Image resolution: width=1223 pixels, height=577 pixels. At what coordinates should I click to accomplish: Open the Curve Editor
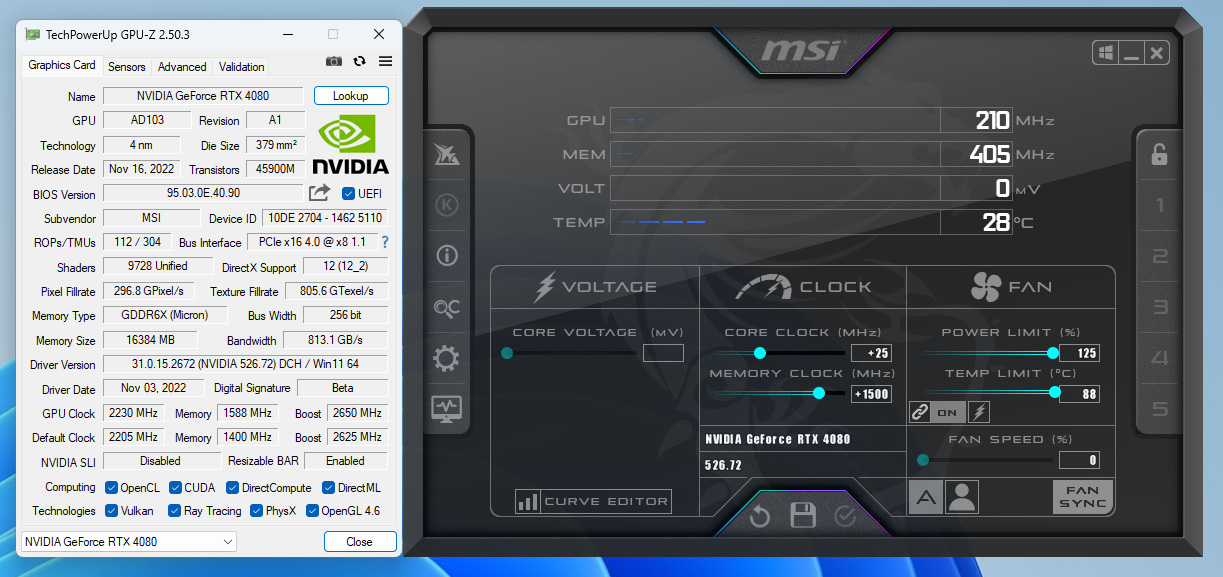(x=593, y=502)
